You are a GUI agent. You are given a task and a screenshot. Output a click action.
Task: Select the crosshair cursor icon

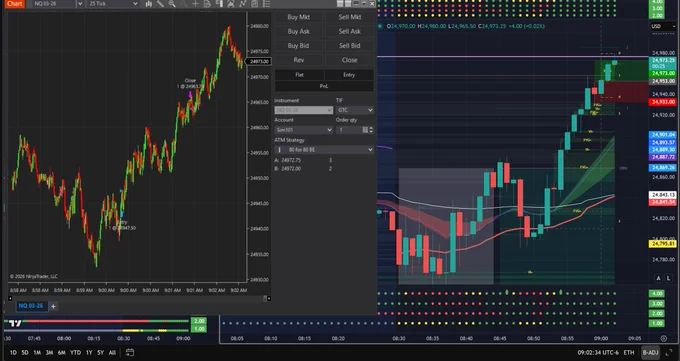196,4
